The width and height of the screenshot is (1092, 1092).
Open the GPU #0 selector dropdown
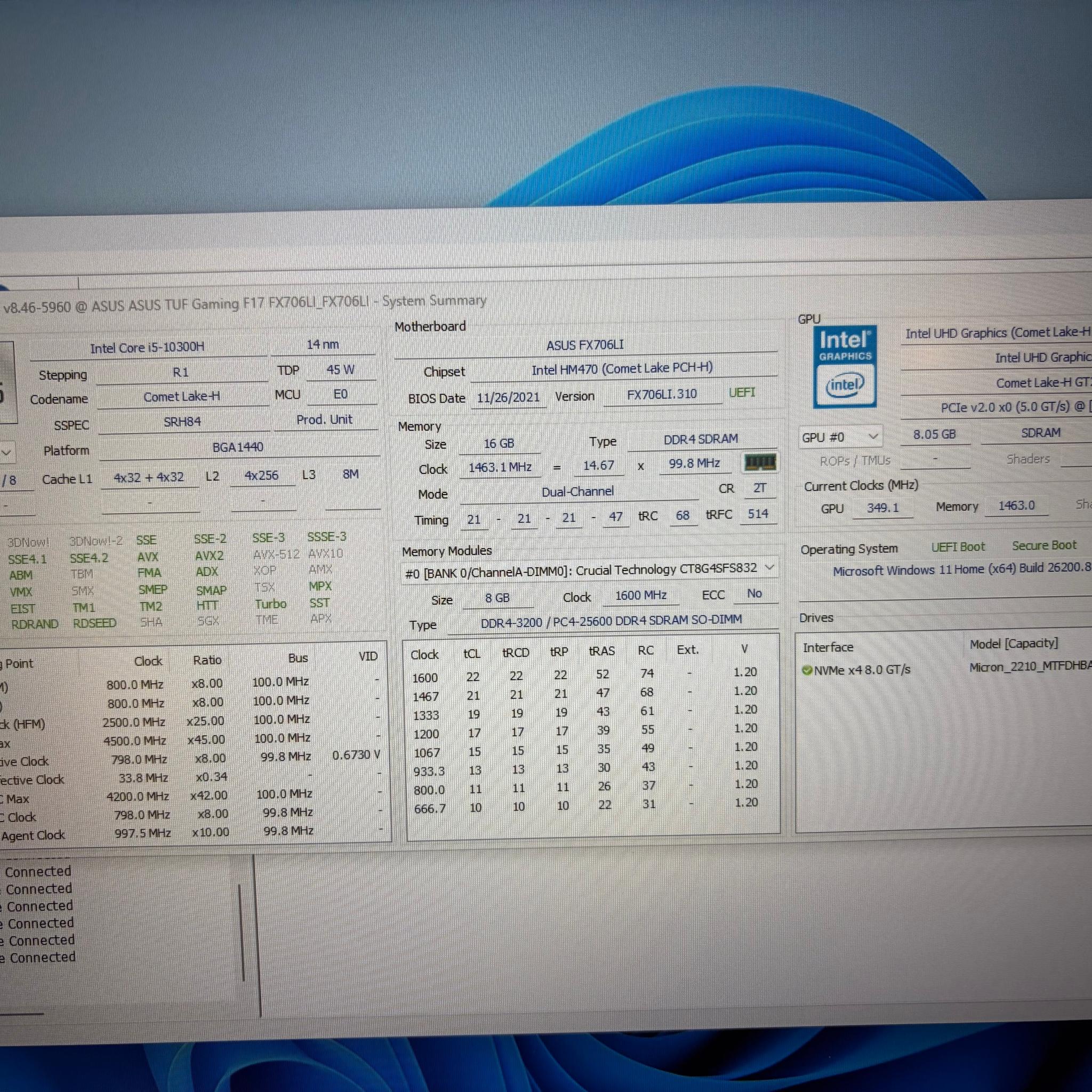pos(840,437)
